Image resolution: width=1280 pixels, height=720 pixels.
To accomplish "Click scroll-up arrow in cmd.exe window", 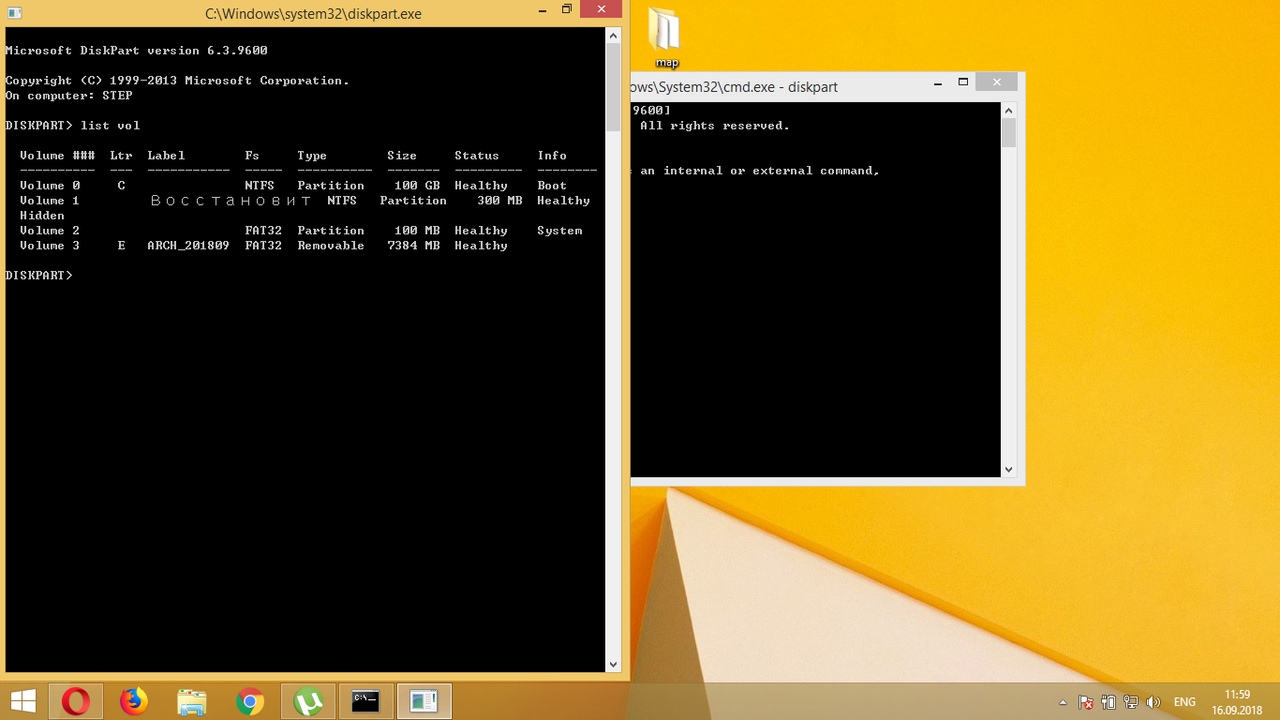I will (x=1008, y=110).
